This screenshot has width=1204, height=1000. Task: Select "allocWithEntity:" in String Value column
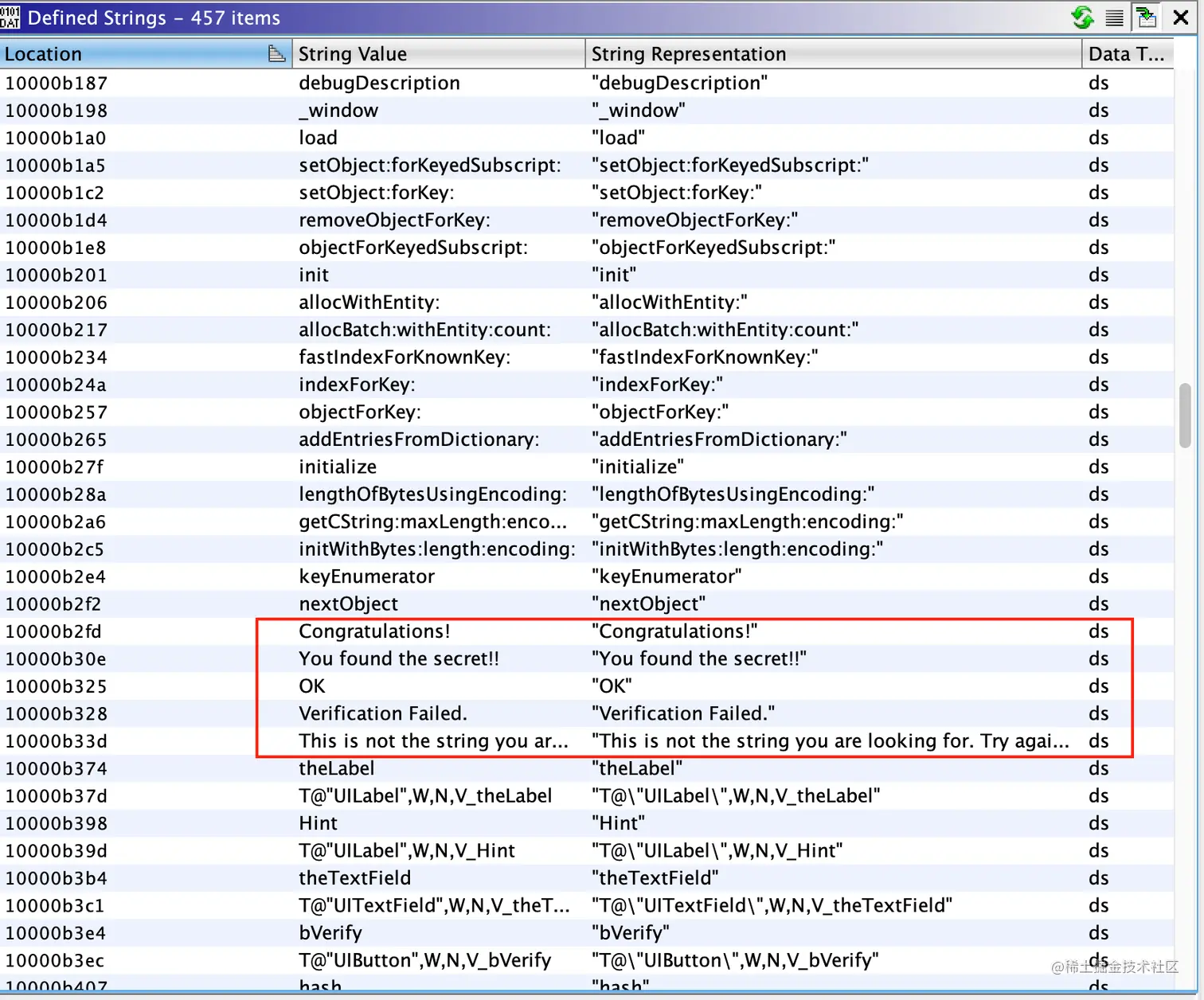pyautogui.click(x=369, y=303)
